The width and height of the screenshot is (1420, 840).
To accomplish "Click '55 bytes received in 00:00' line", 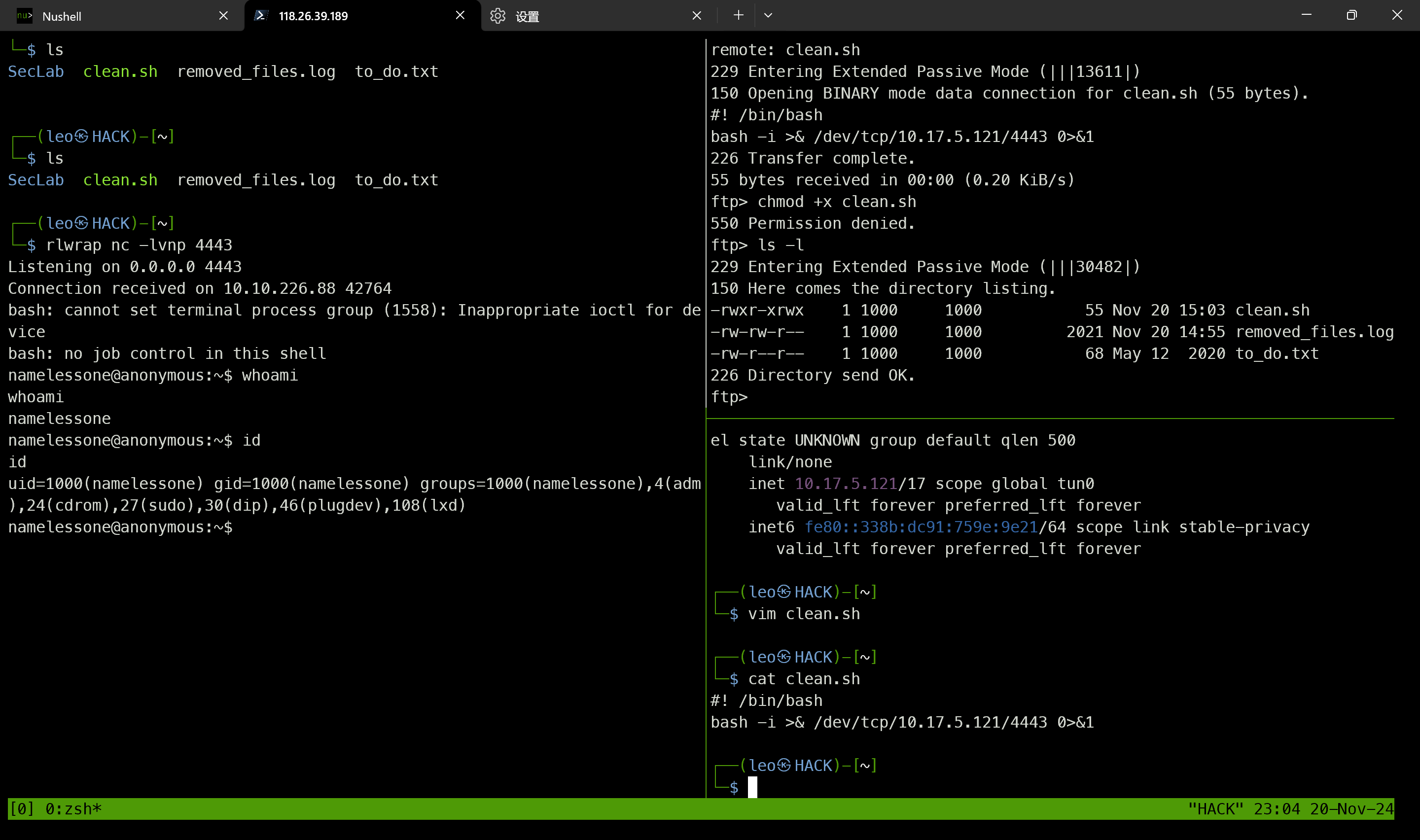I will pyautogui.click(x=892, y=180).
